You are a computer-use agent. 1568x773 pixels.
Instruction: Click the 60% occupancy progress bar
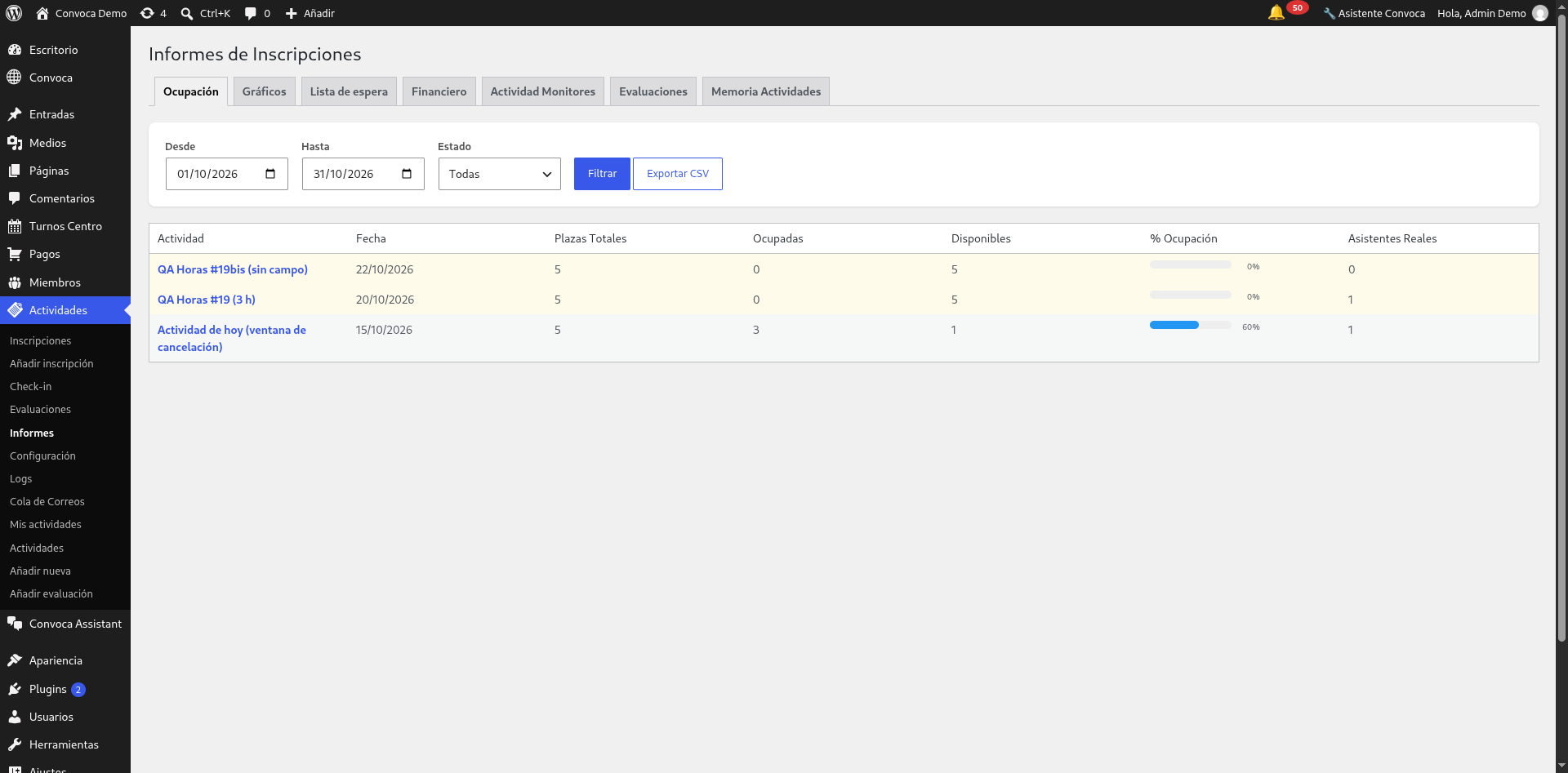coord(1191,325)
